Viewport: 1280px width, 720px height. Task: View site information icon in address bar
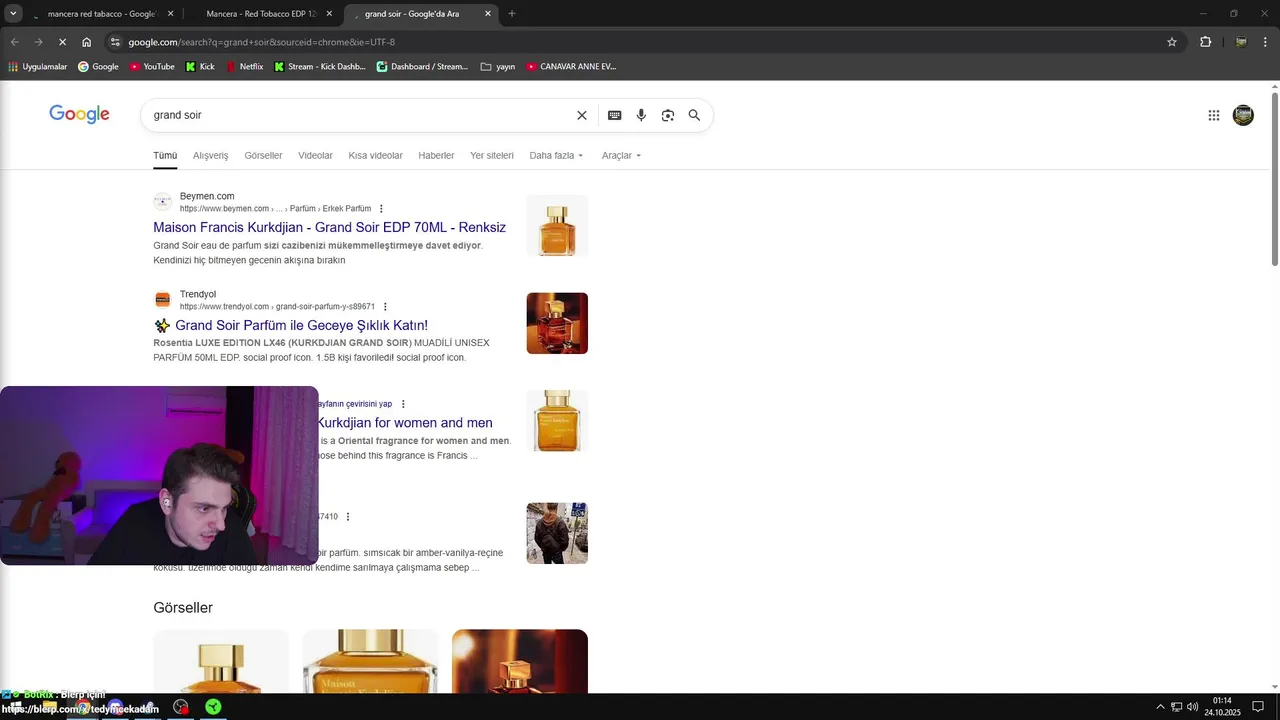pos(116,42)
